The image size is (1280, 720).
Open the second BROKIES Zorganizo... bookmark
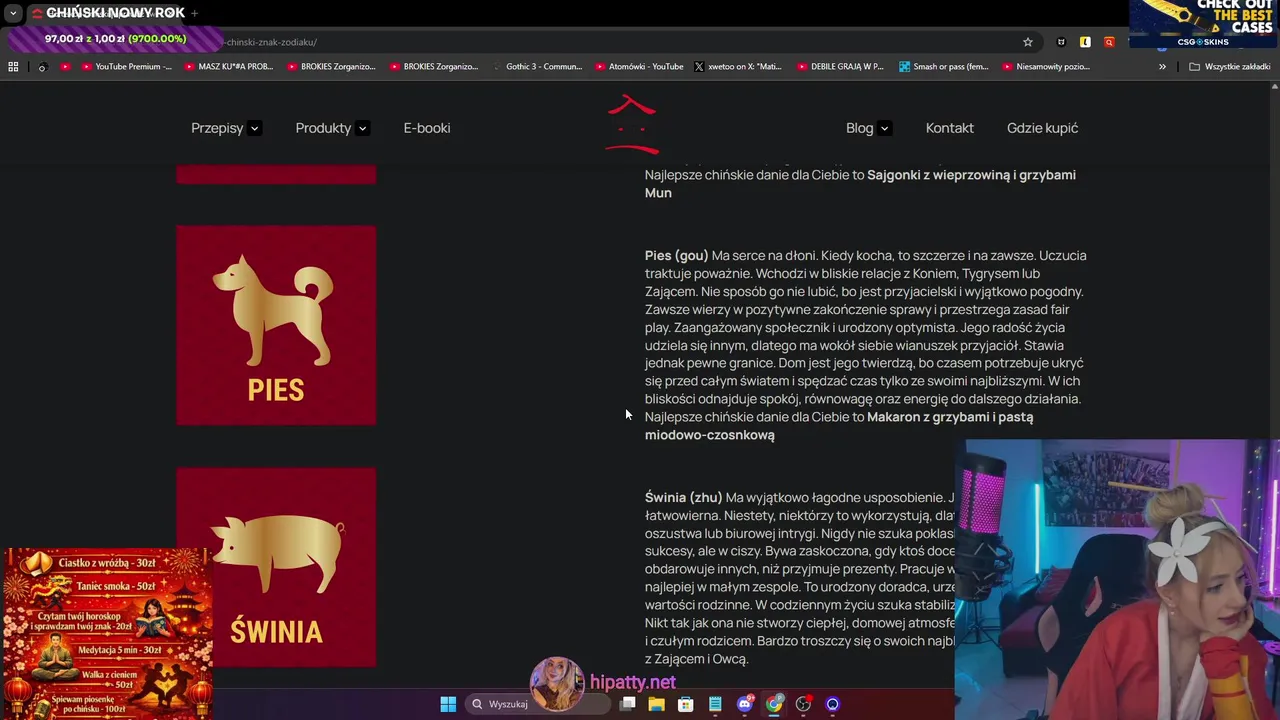click(434, 67)
